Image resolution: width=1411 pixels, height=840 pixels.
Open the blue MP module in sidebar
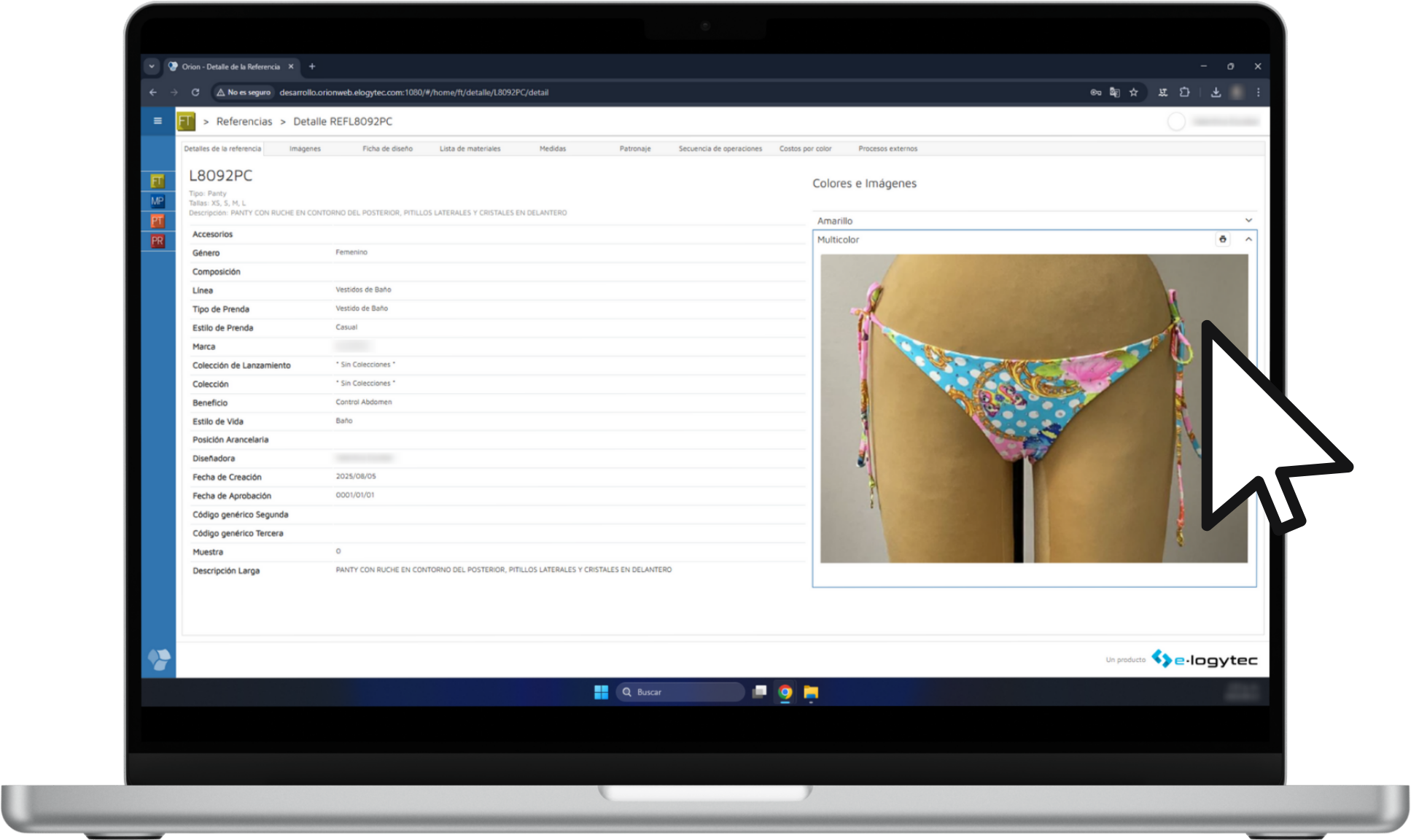click(x=158, y=201)
